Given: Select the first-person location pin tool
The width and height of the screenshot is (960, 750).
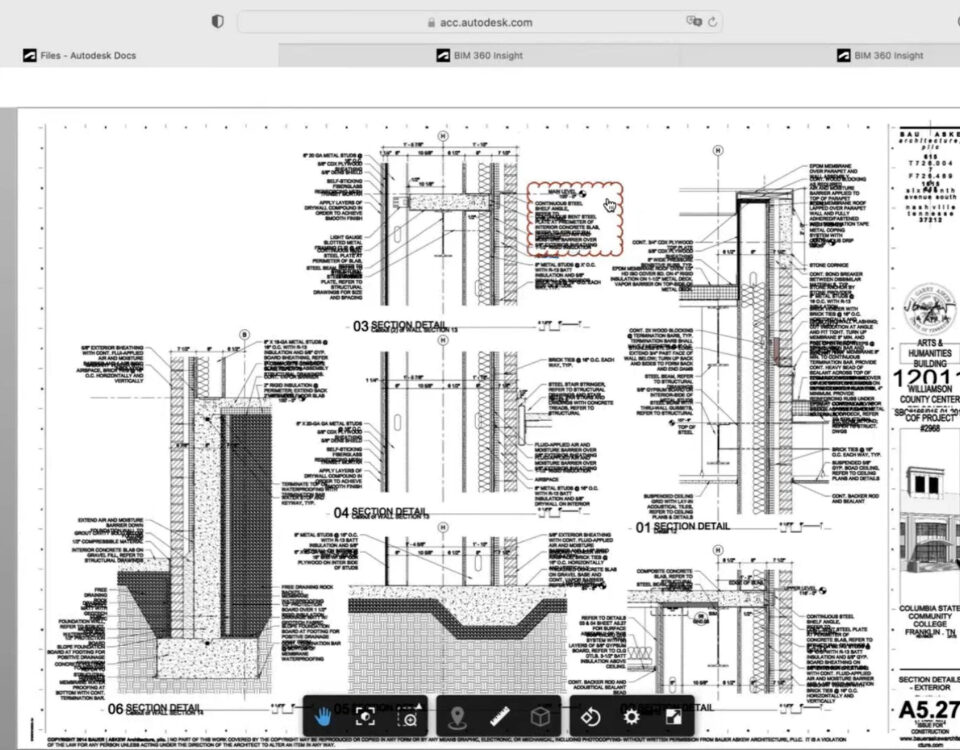Looking at the screenshot, I should point(458,716).
